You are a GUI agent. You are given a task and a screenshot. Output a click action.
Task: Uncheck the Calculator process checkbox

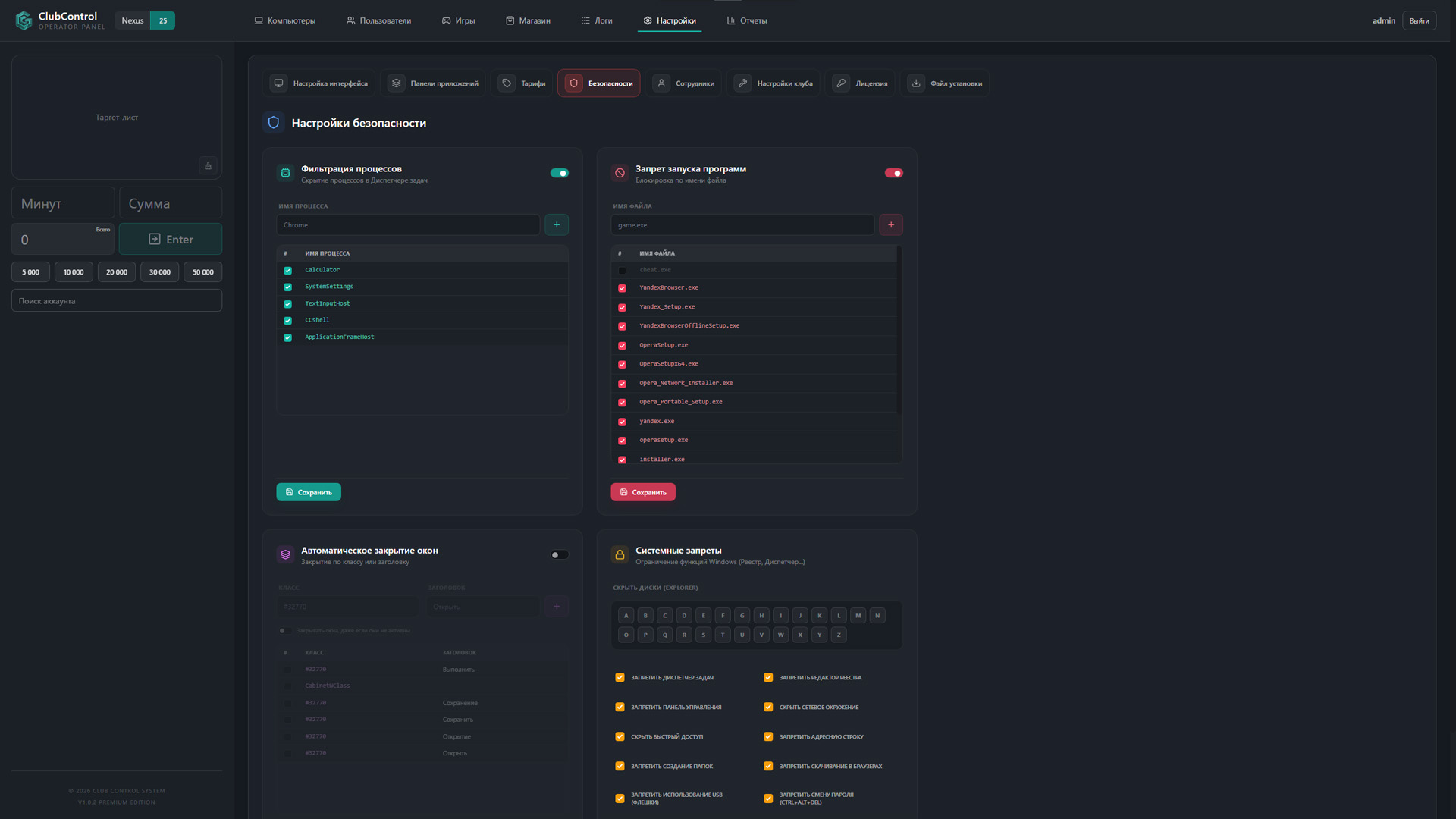pos(288,271)
